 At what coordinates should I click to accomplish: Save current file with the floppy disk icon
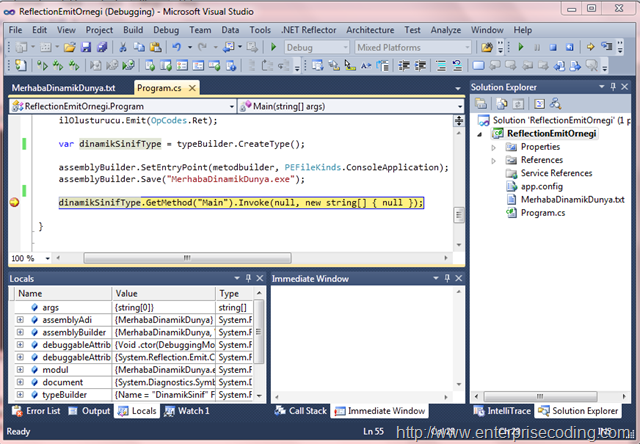click(x=86, y=47)
